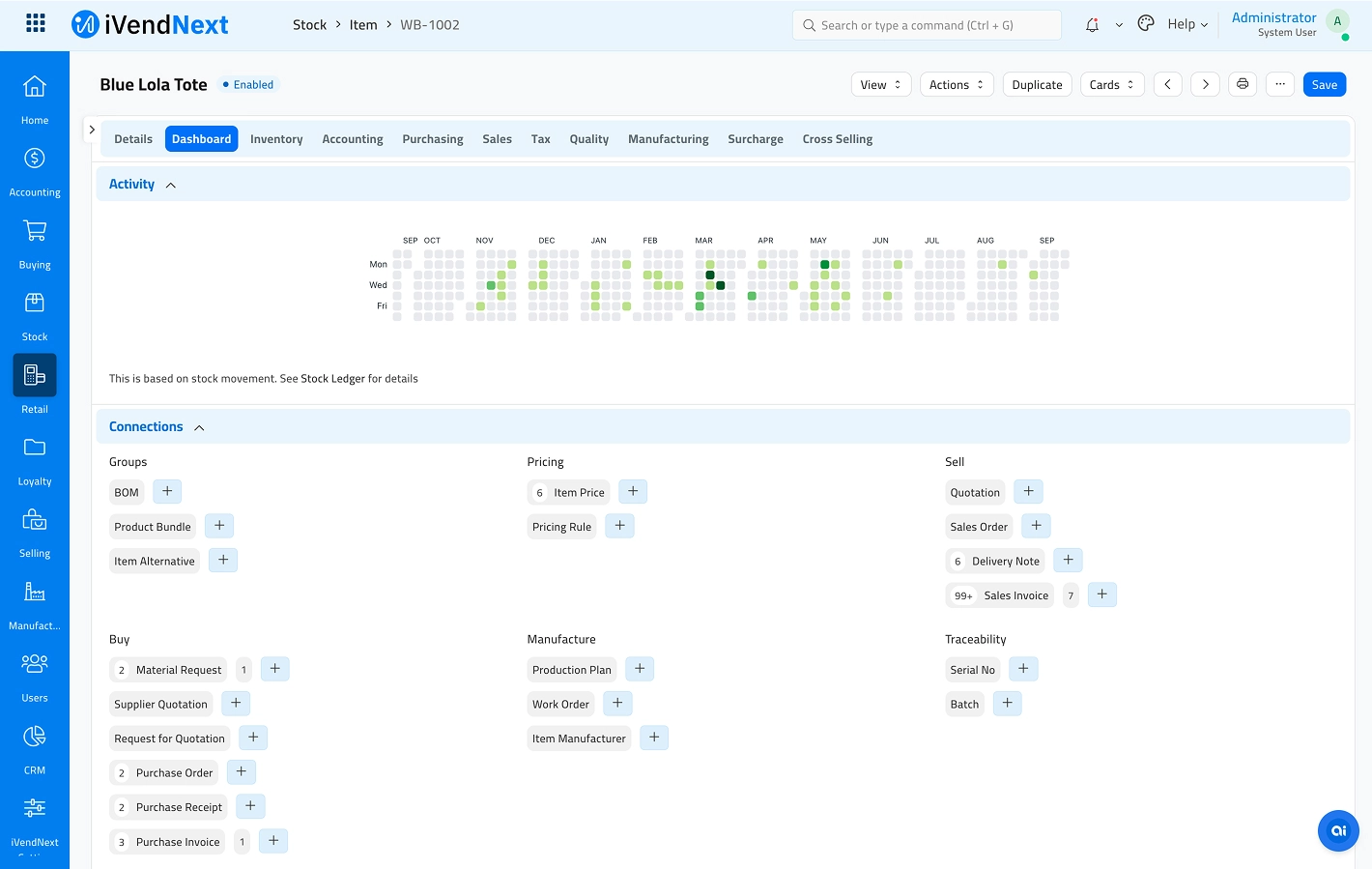Open the theme palette icon
This screenshot has width=1372, height=869.
click(x=1146, y=24)
